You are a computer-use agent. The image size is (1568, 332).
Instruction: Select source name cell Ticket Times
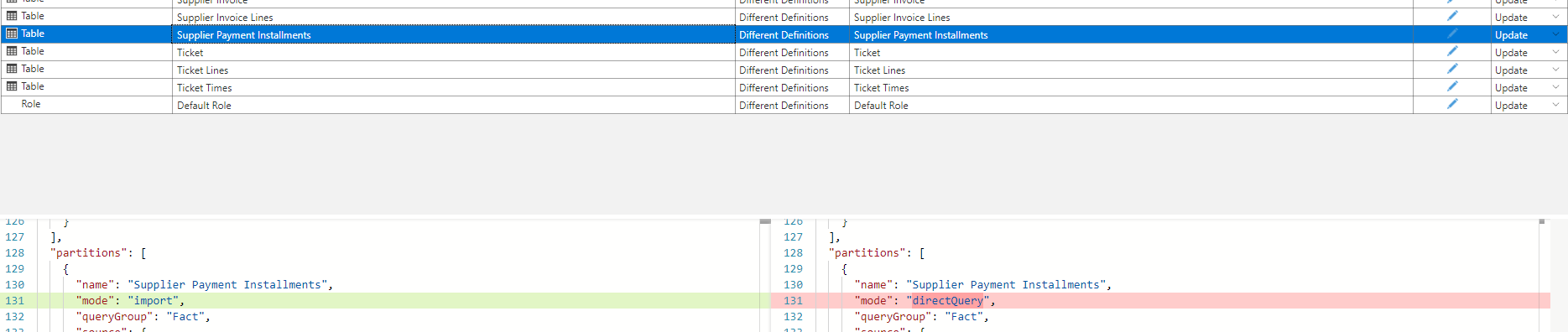453,87
